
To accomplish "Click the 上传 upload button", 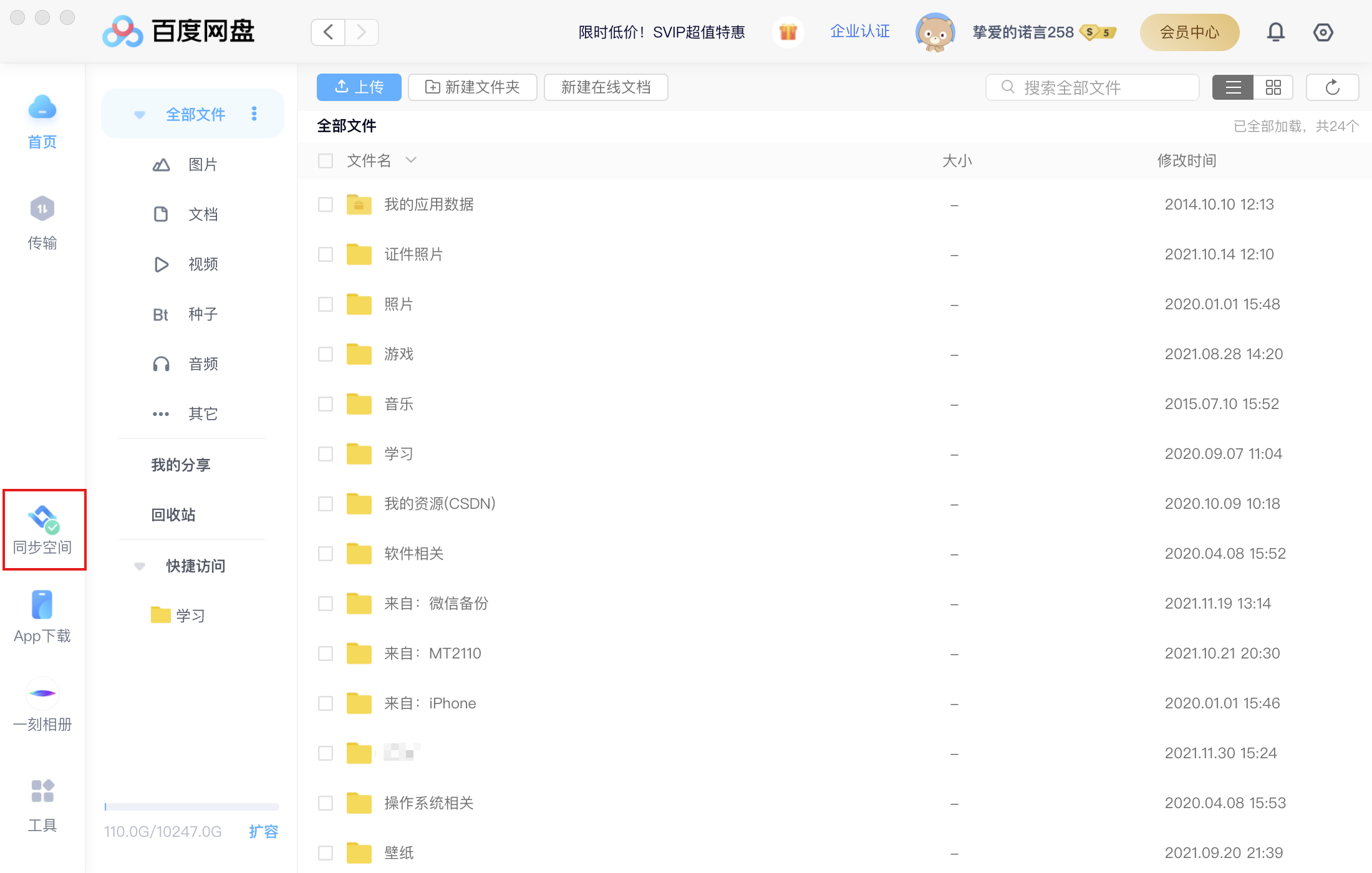I will tap(359, 87).
